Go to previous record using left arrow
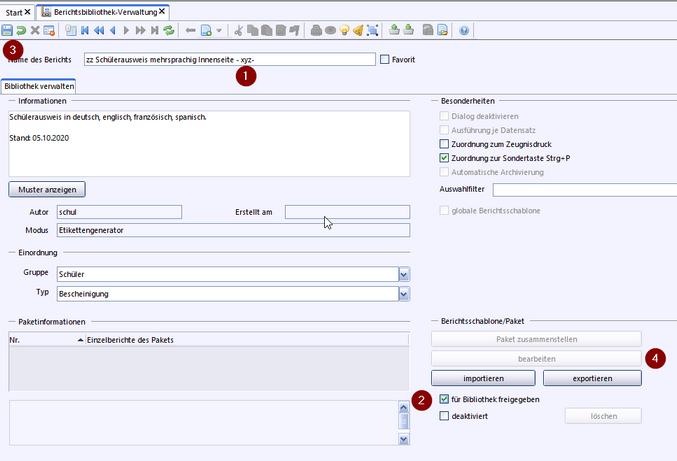677x461 pixels. (x=112, y=31)
